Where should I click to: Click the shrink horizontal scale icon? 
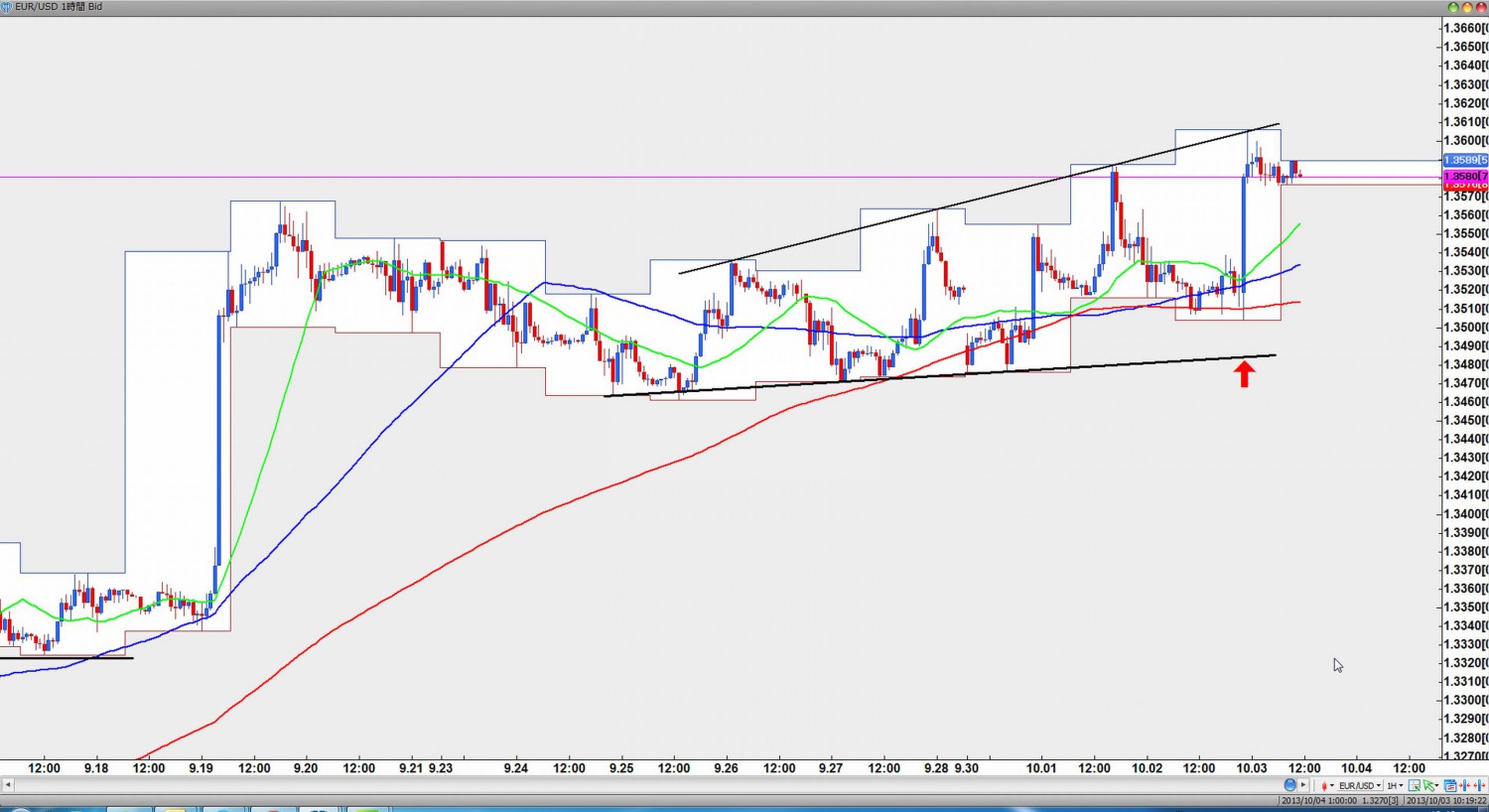(1464, 785)
